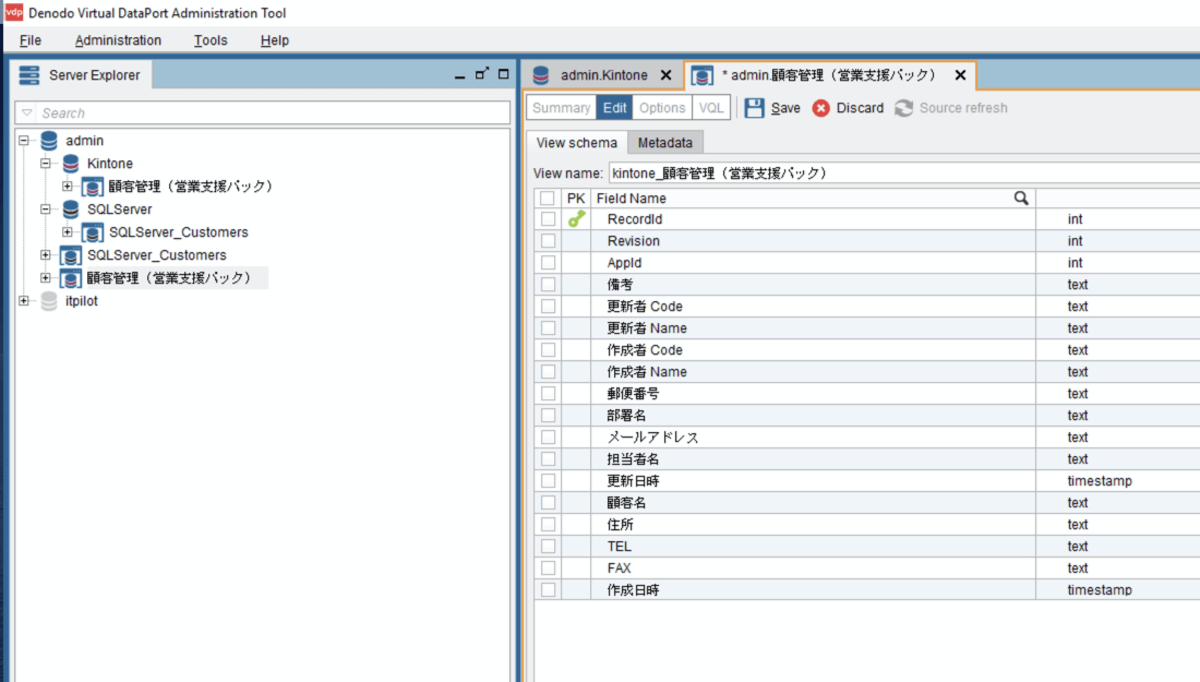Viewport: 1200px width, 682px height.
Task: Minimize the Server Explorer panel
Action: point(460,75)
